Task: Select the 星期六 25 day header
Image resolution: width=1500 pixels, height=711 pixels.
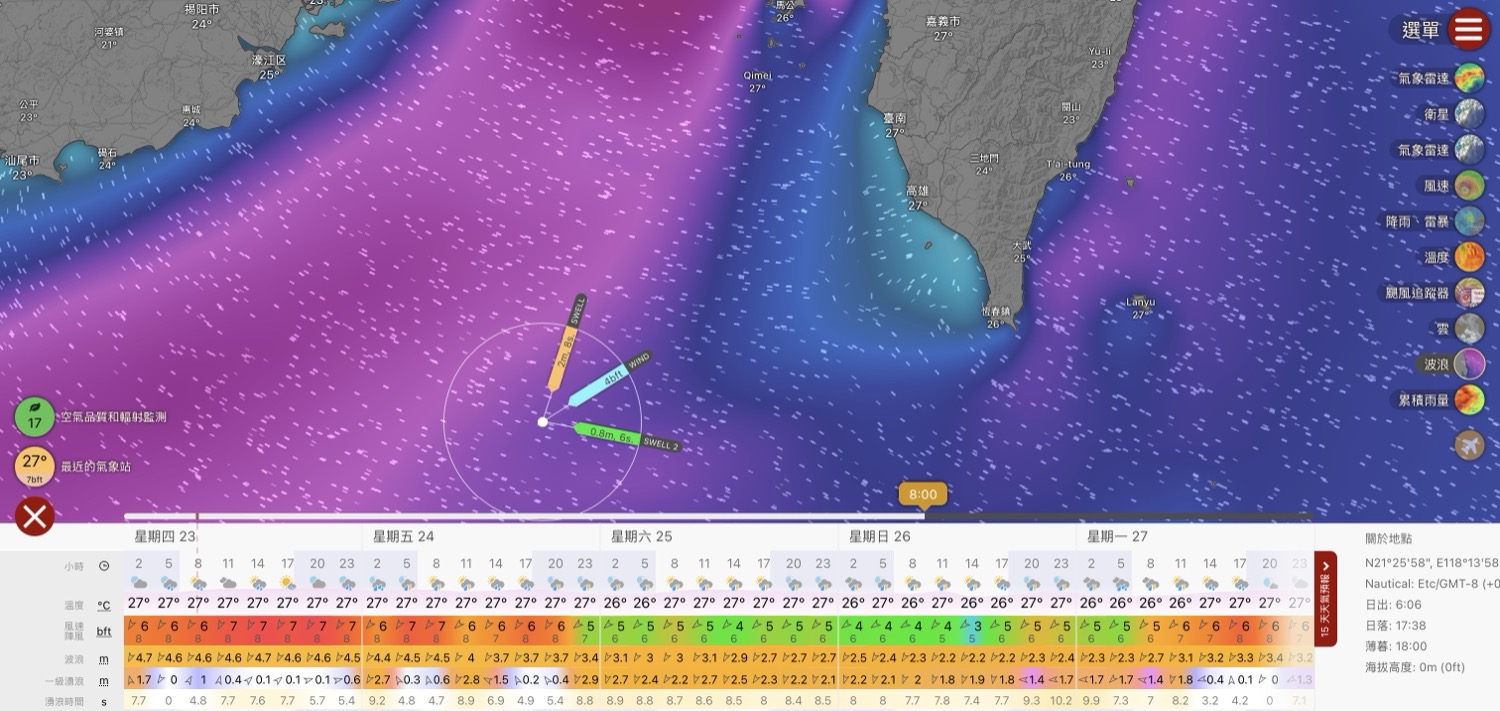Action: point(641,537)
